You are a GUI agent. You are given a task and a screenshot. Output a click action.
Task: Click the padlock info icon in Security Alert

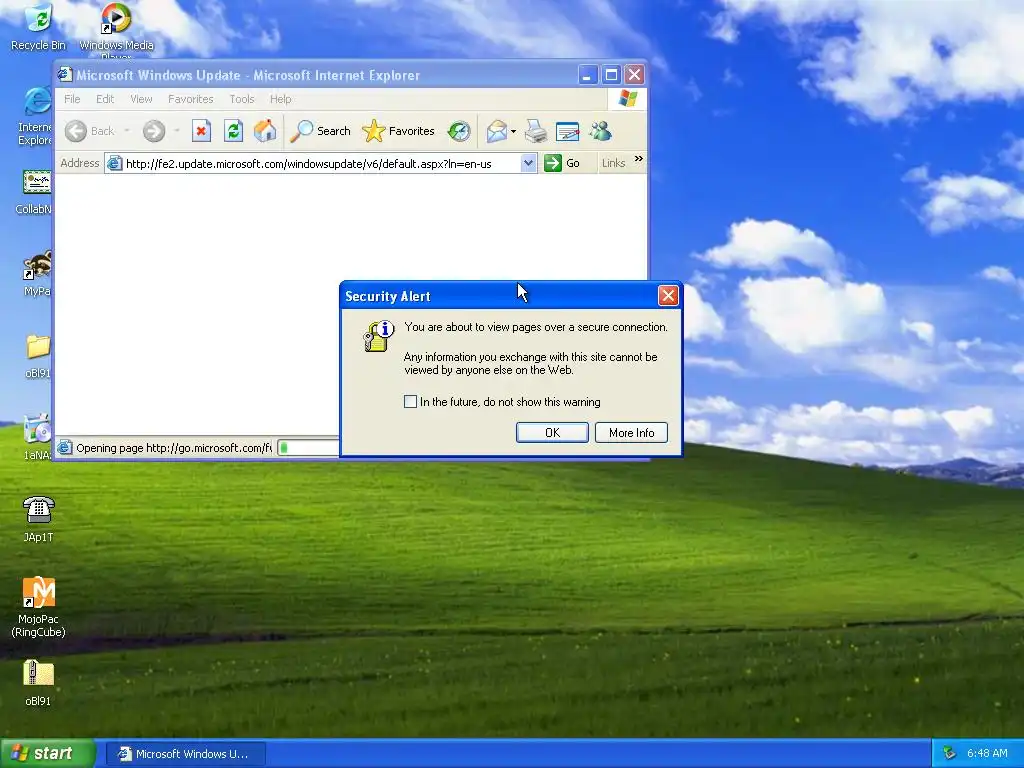[x=378, y=336]
